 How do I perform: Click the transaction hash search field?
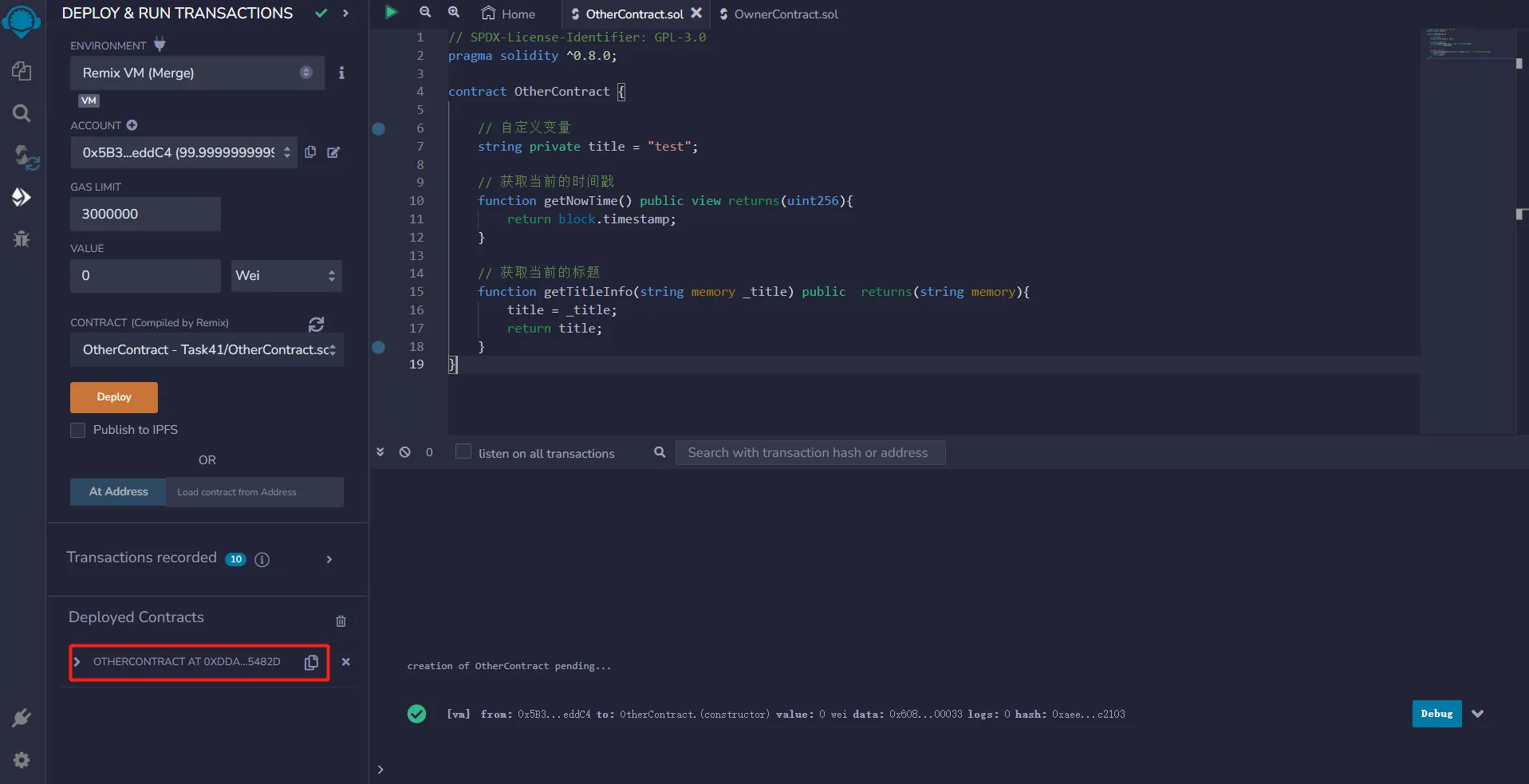click(810, 452)
